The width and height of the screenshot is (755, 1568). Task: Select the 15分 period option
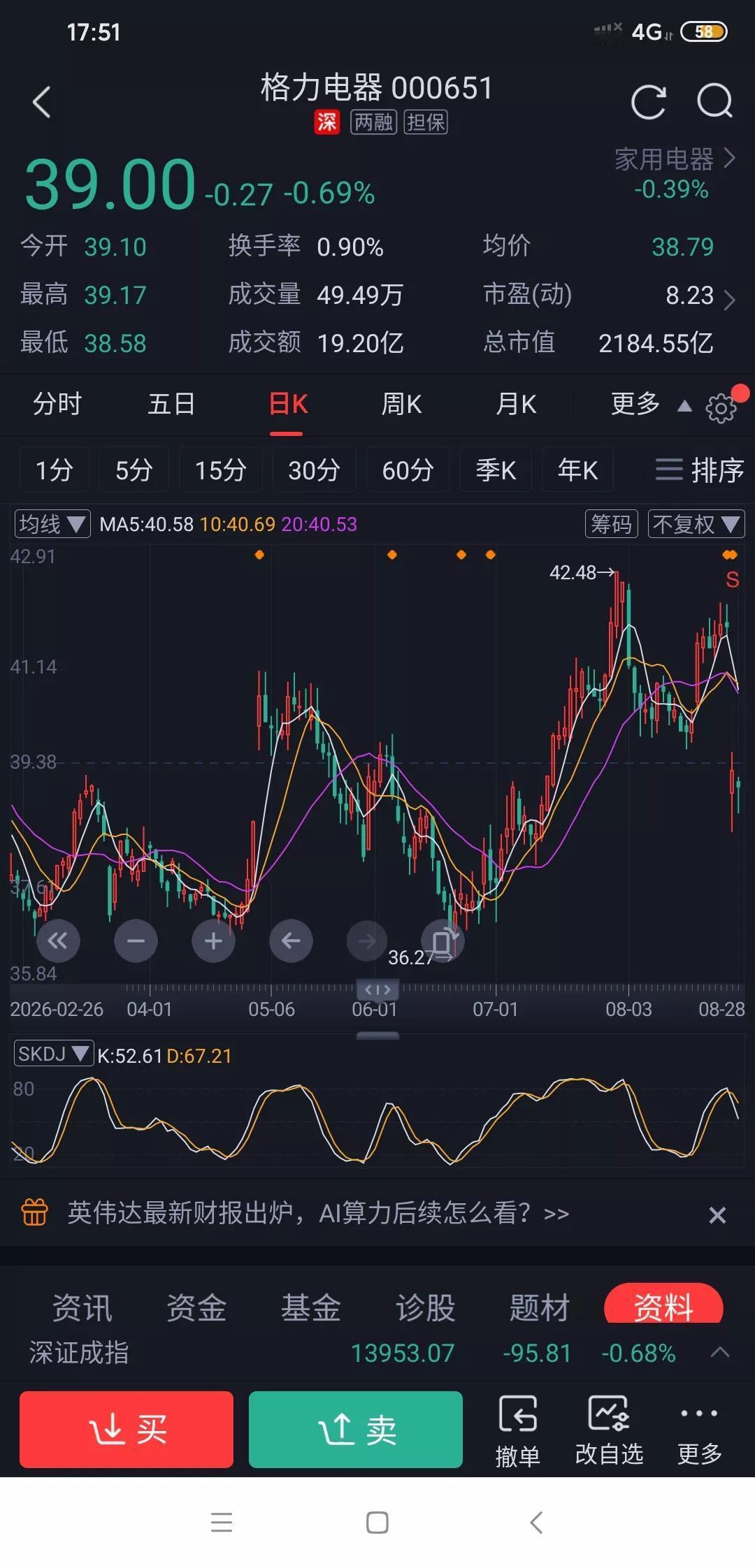[221, 470]
